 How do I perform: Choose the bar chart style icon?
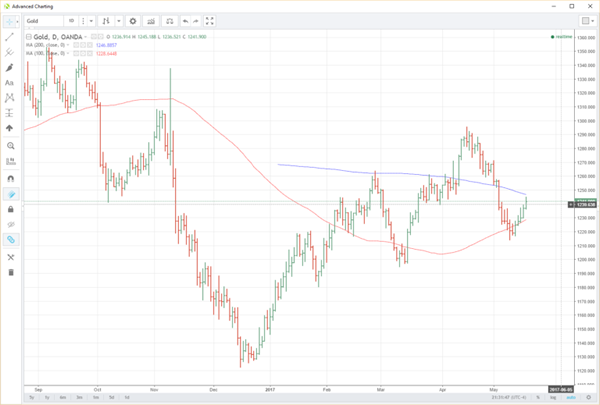106,21
